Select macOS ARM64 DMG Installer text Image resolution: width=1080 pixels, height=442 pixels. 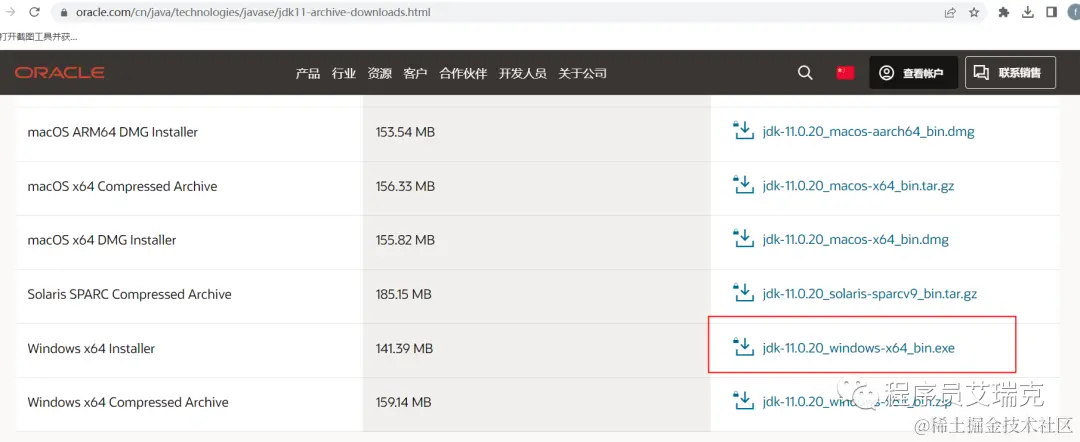click(112, 131)
